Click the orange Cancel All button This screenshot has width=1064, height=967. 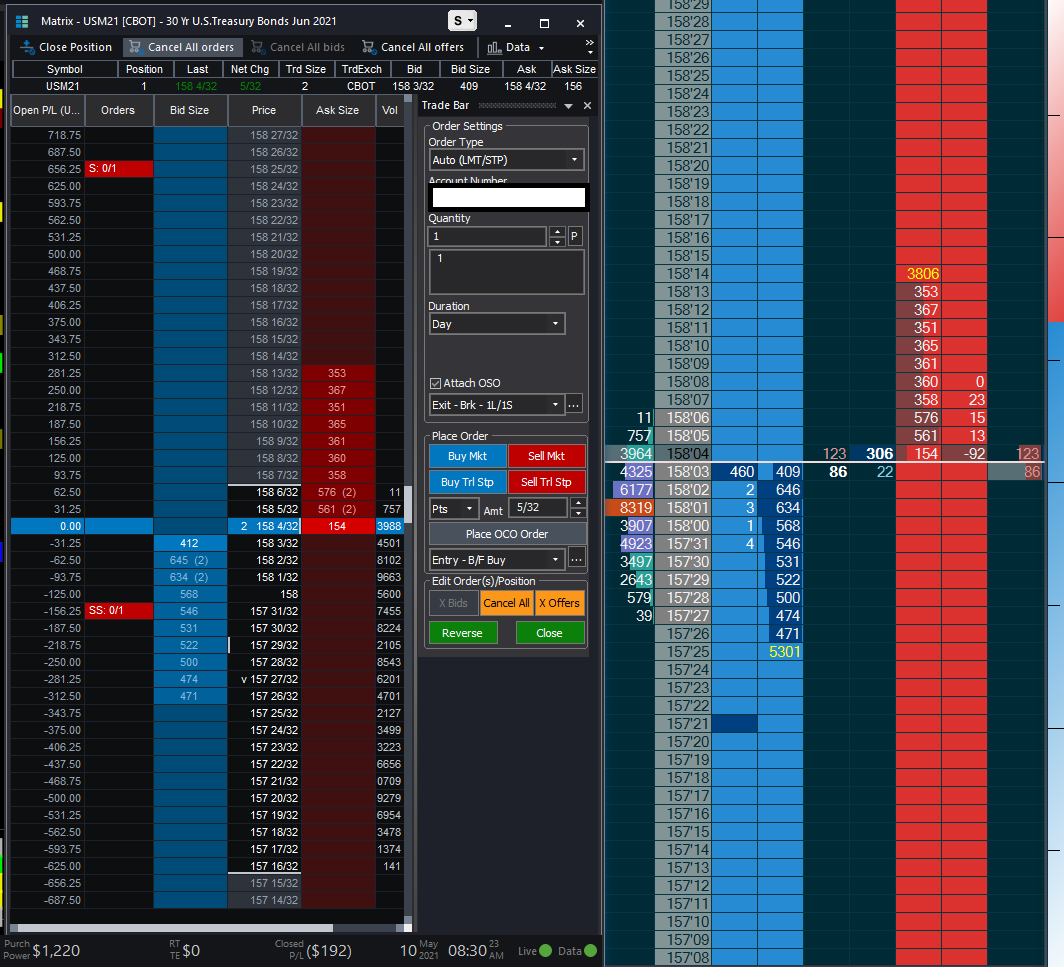pyautogui.click(x=506, y=603)
